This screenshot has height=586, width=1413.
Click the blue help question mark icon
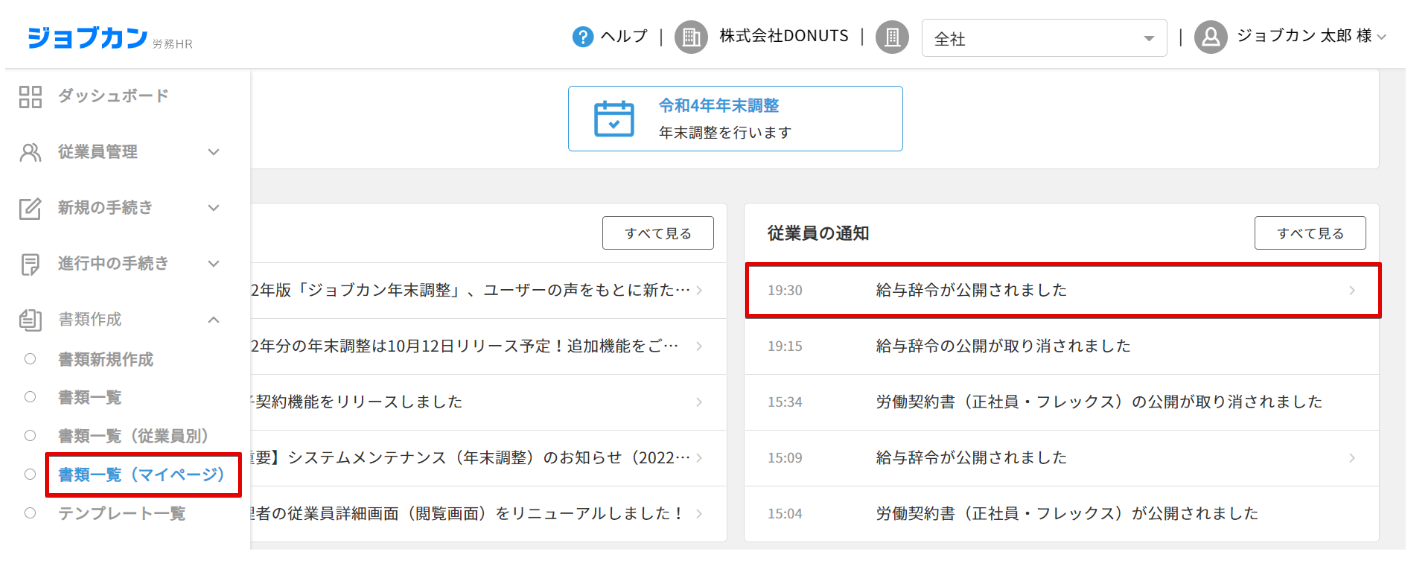click(x=583, y=37)
